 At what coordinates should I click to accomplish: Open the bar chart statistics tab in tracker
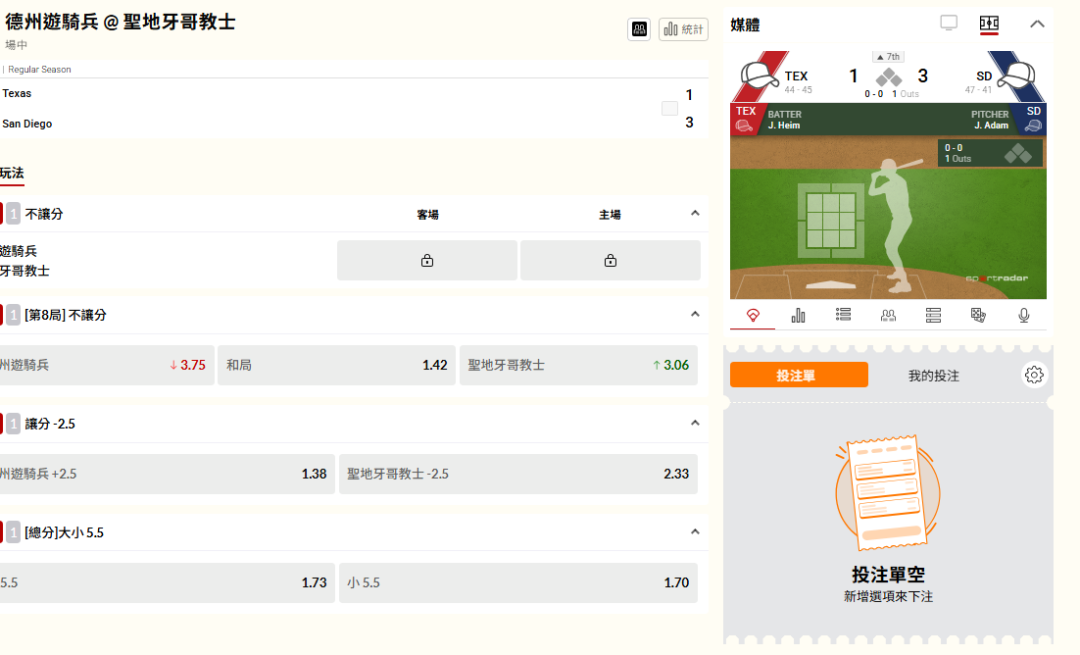[x=798, y=315]
